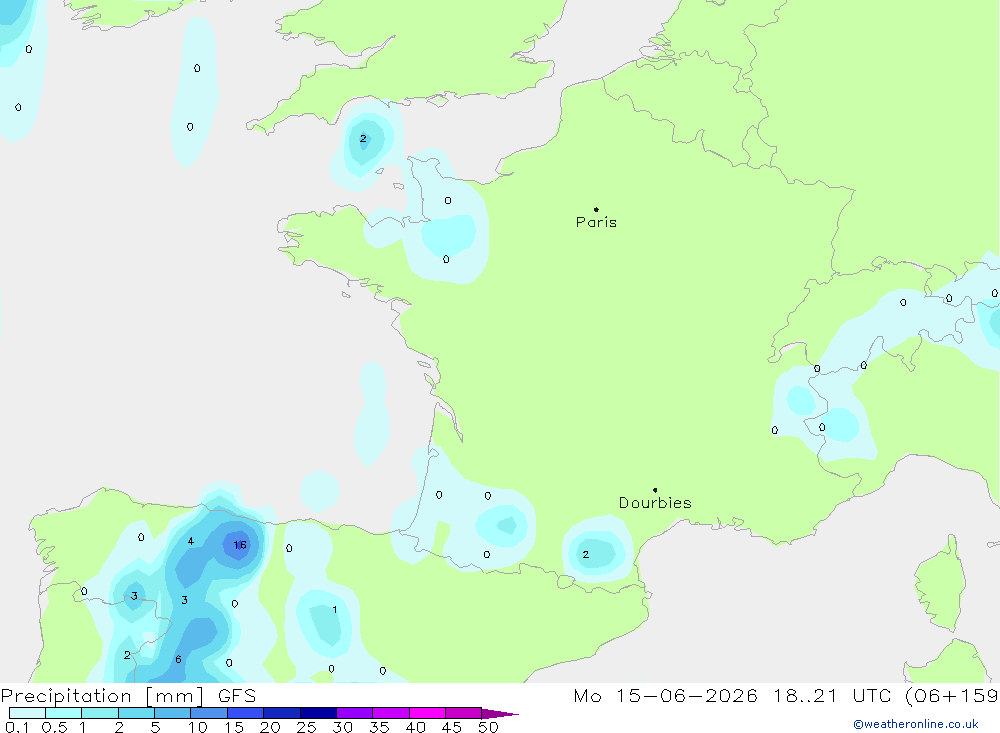Click the purple arrow tip above 50
This screenshot has width=1000, height=733.
(500, 713)
